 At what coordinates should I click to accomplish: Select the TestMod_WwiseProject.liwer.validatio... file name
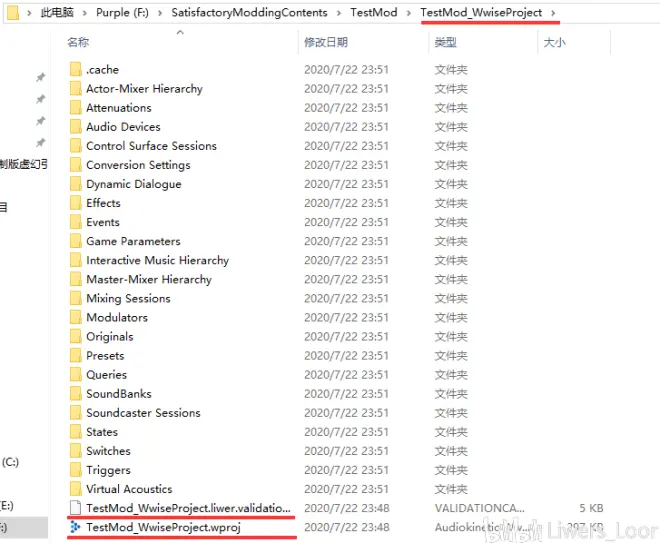pos(188,508)
